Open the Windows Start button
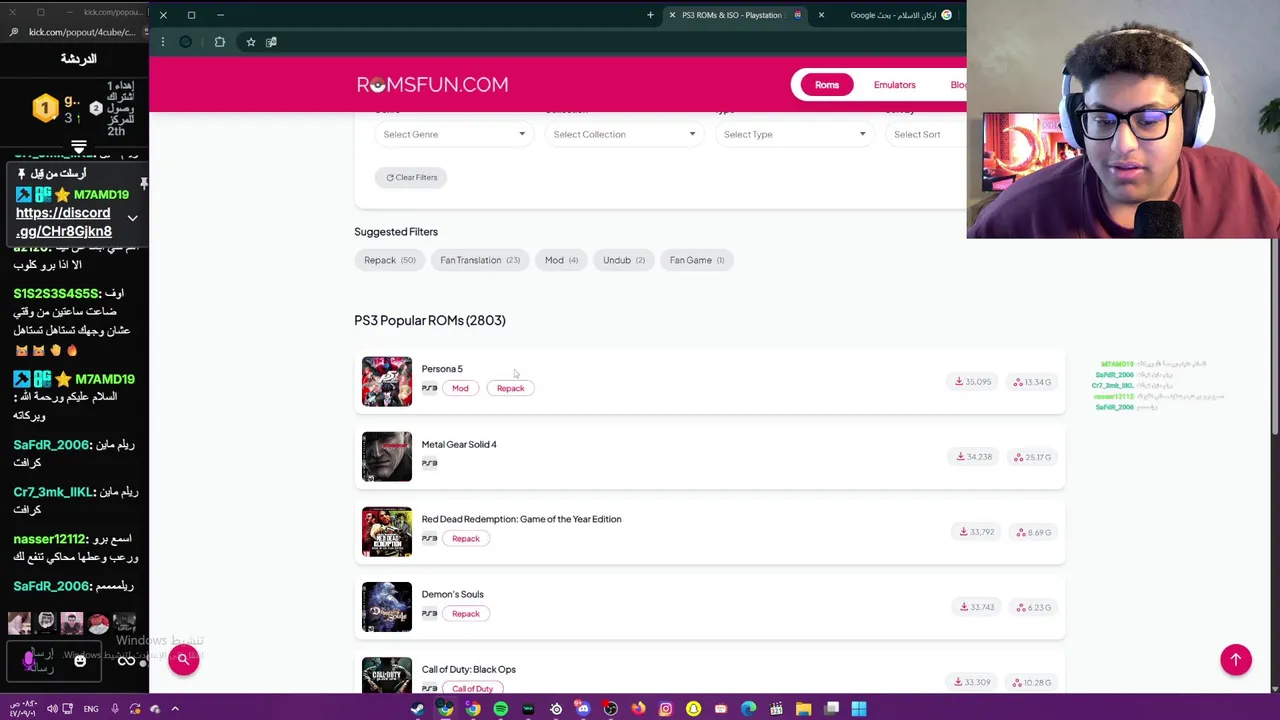Image resolution: width=1280 pixels, height=720 pixels. click(858, 709)
